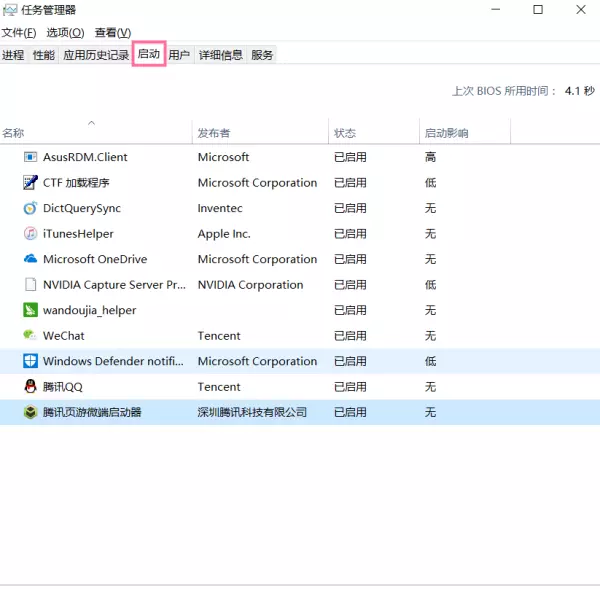Select the 腾讯QQ entry name
Screen dimensions: 600x589
62,387
